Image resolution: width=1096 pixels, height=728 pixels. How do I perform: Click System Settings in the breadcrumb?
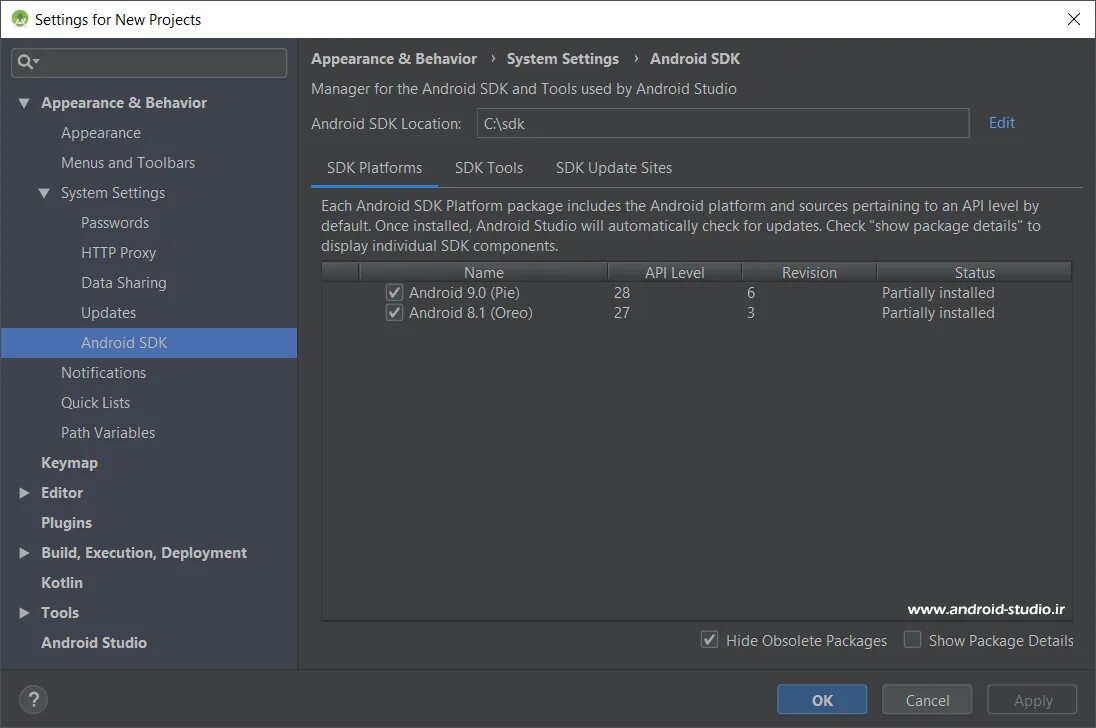pyautogui.click(x=563, y=59)
